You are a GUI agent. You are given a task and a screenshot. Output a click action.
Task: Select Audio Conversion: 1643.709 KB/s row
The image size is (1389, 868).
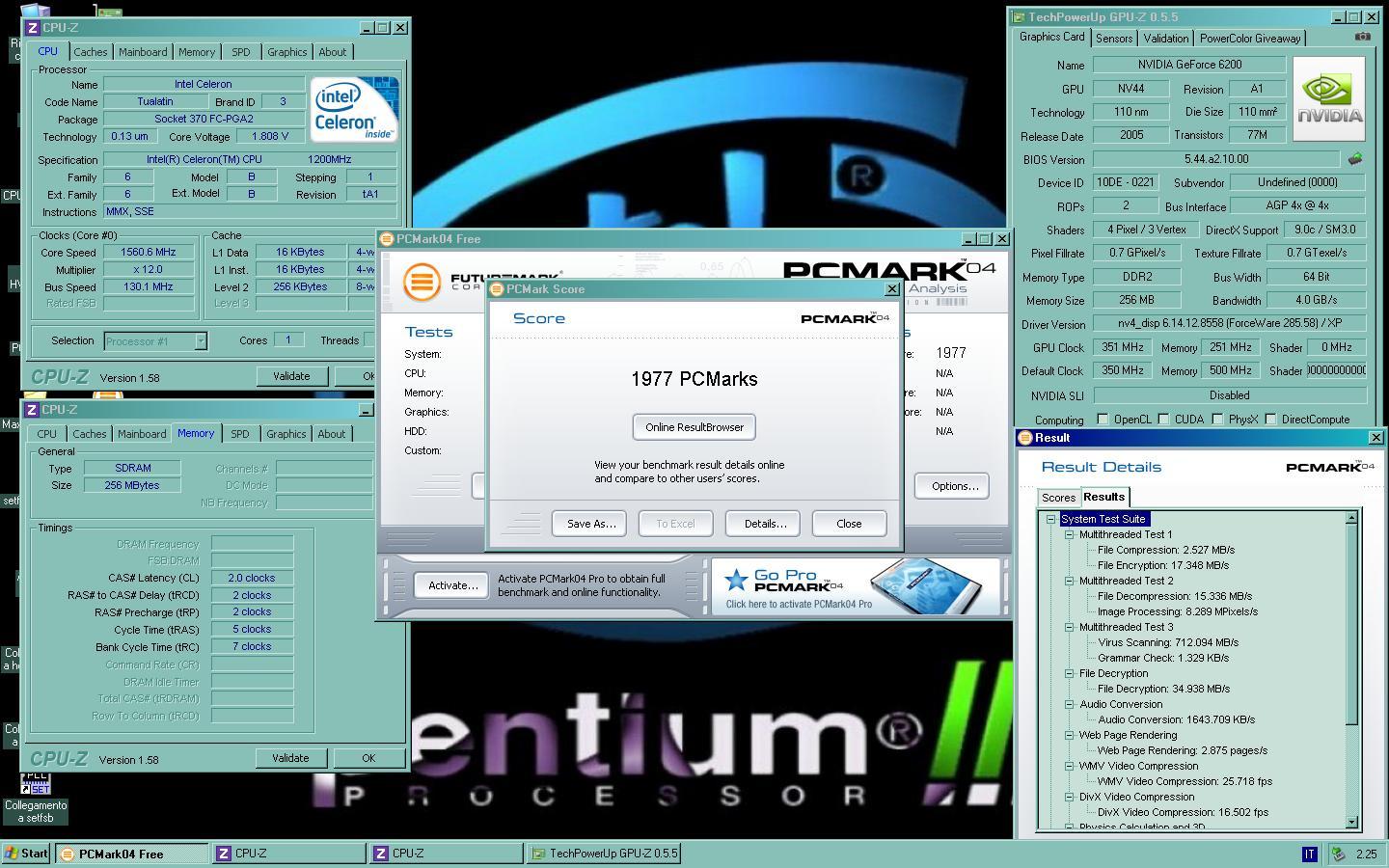coord(1176,719)
